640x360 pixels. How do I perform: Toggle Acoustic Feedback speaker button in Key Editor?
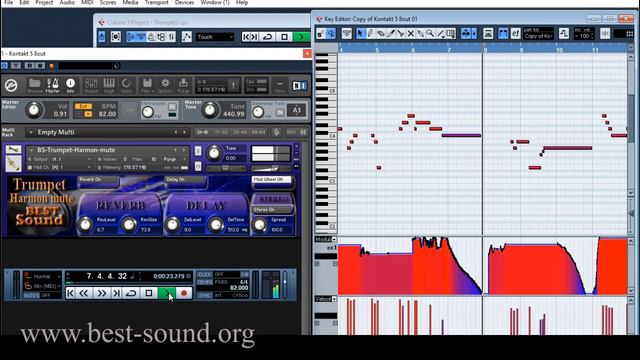tap(331, 33)
